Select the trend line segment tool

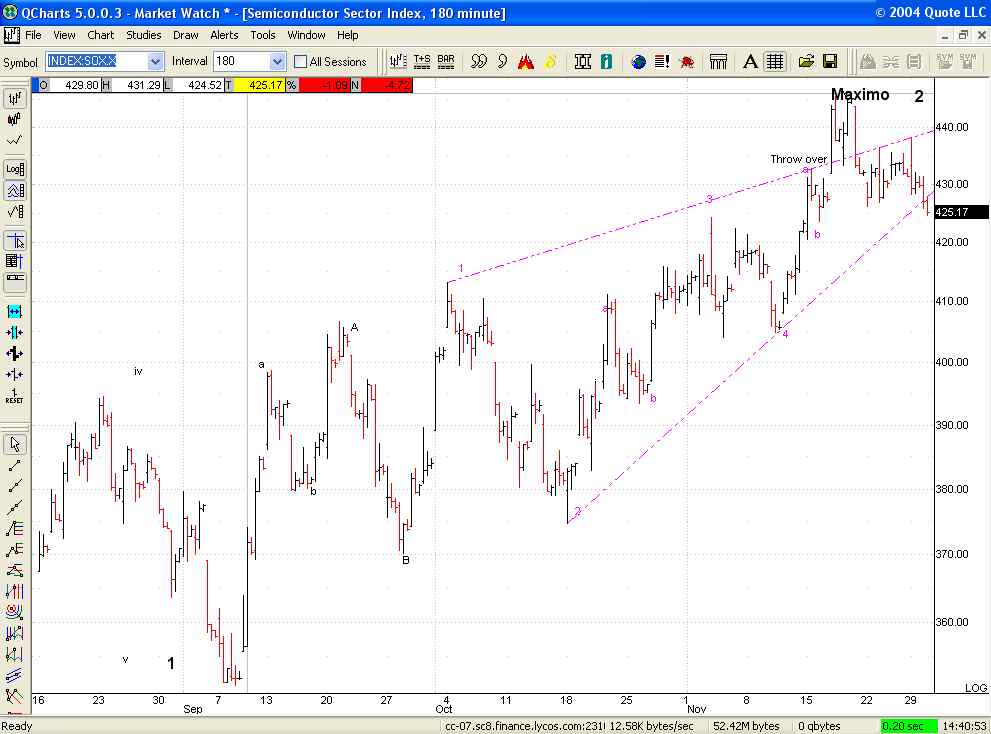point(15,466)
